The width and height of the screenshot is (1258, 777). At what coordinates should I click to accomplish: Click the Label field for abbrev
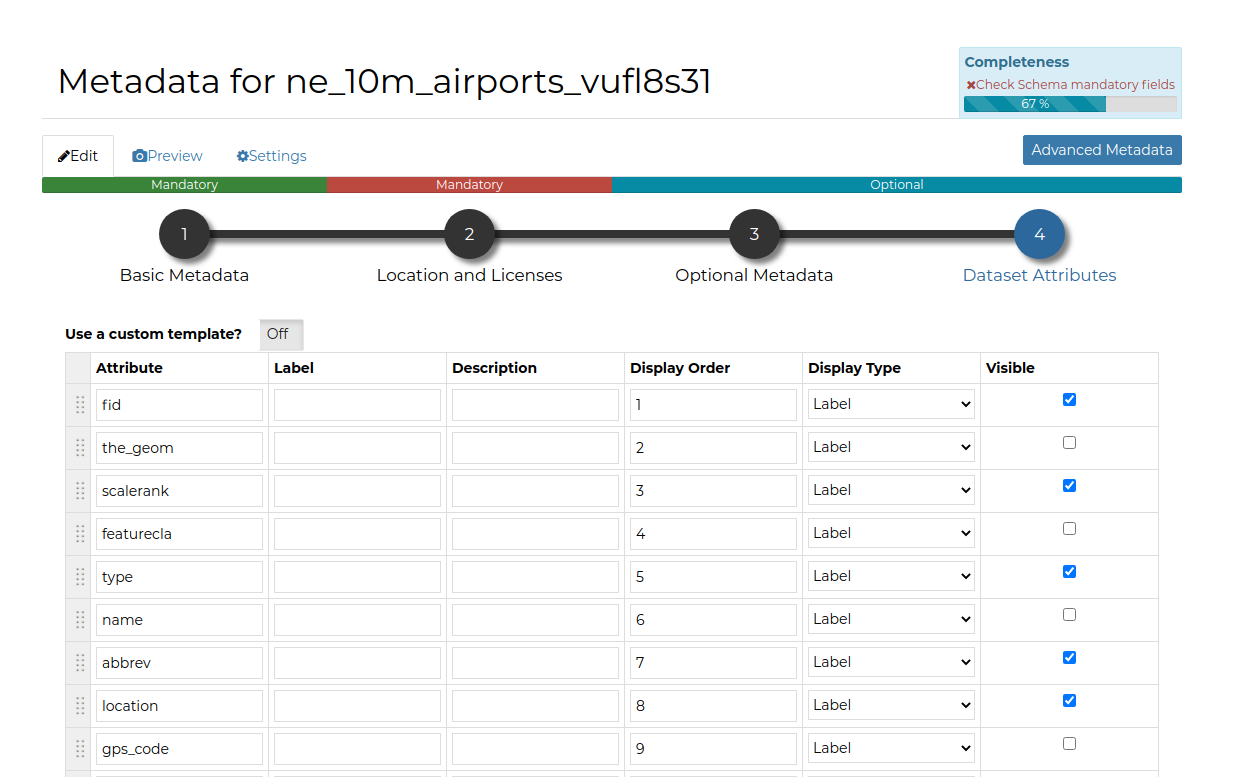point(357,662)
